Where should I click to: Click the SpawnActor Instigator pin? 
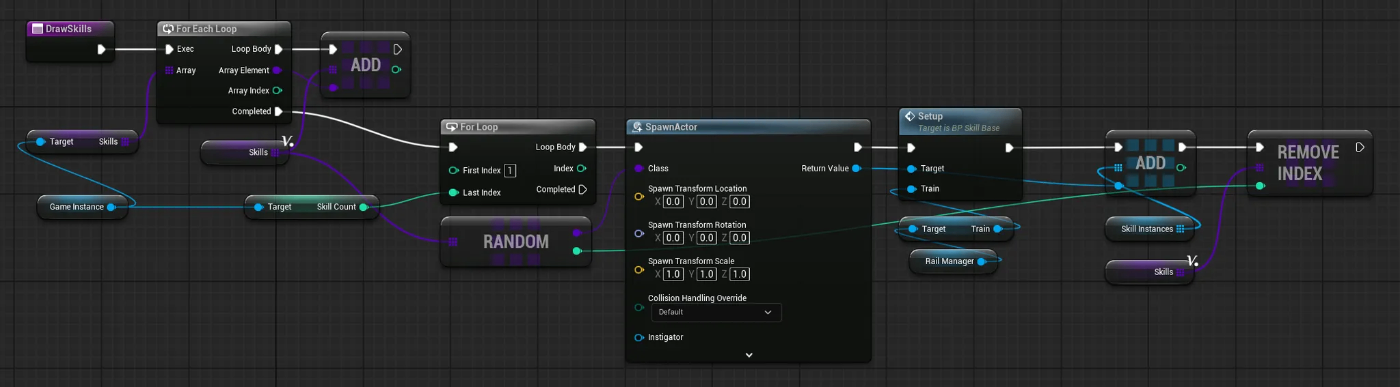click(639, 337)
